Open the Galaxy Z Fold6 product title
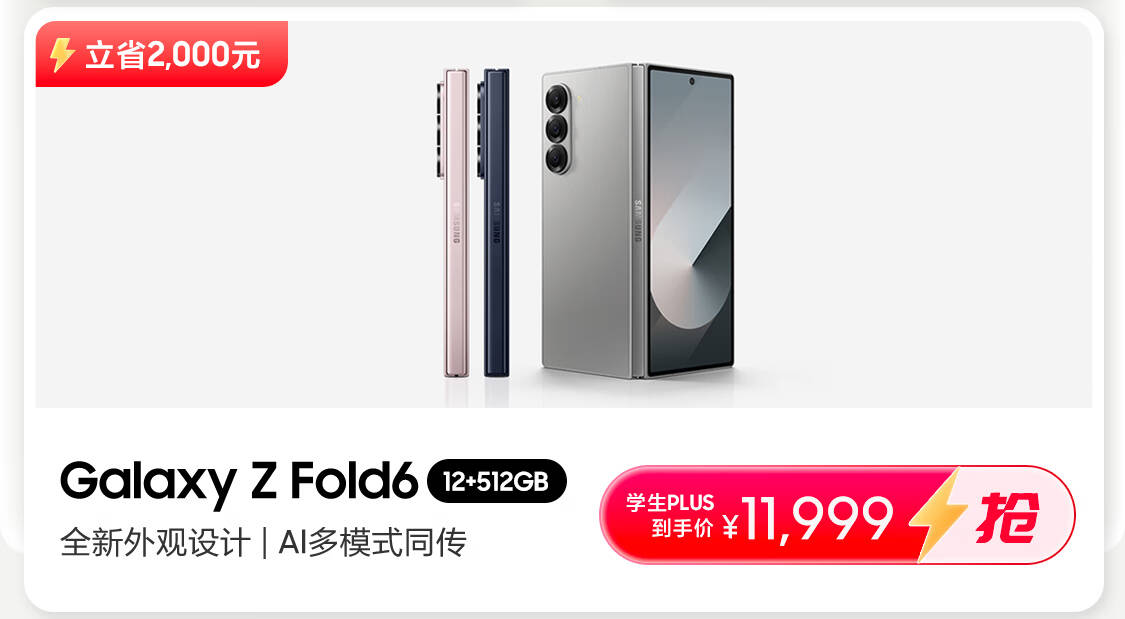The height and width of the screenshot is (619, 1125). click(x=239, y=481)
